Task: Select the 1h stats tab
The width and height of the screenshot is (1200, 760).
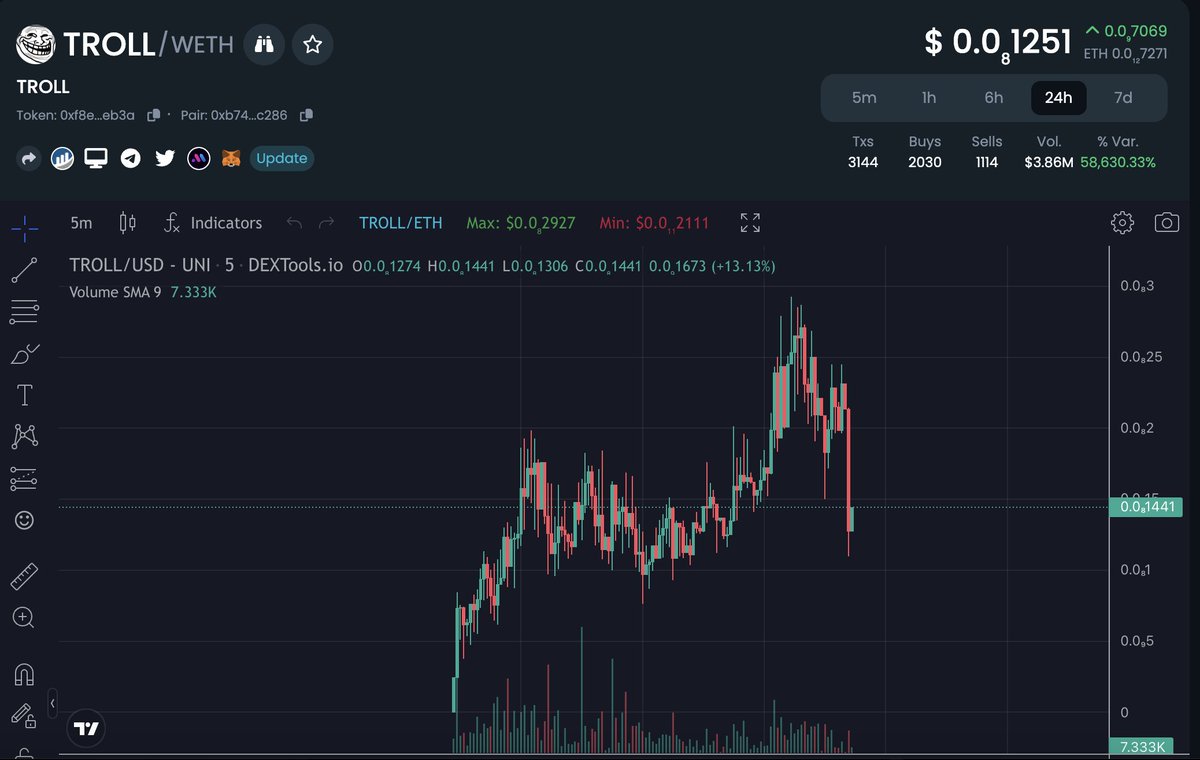Action: (x=929, y=97)
